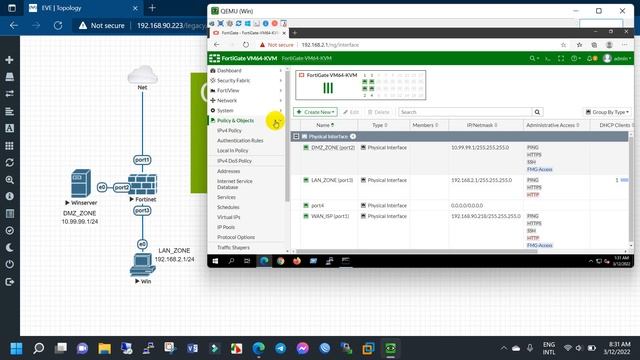Open the CLI console icon in FortiGate header
640x360 pixels.
548,59
